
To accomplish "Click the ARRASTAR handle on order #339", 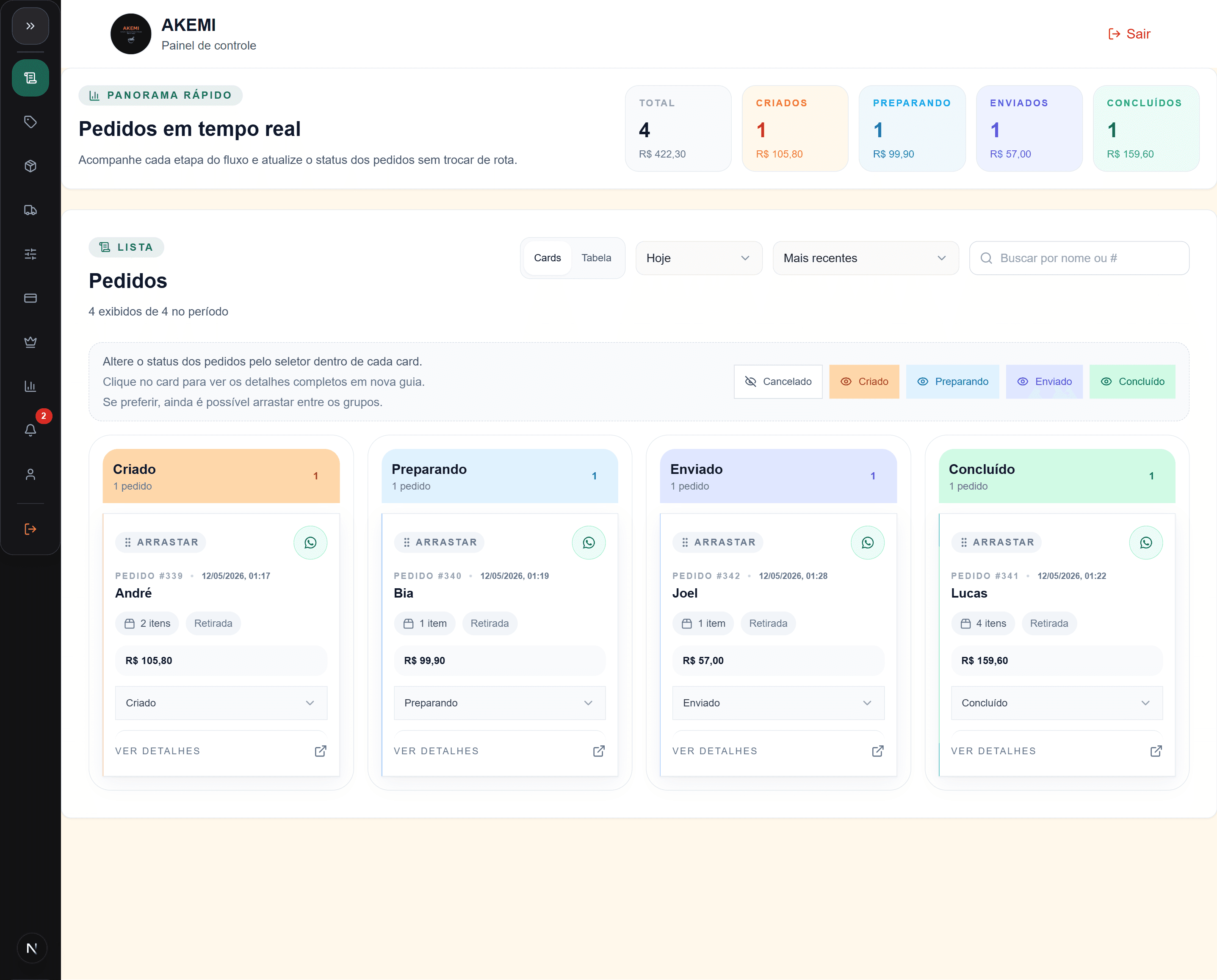I will click(161, 542).
